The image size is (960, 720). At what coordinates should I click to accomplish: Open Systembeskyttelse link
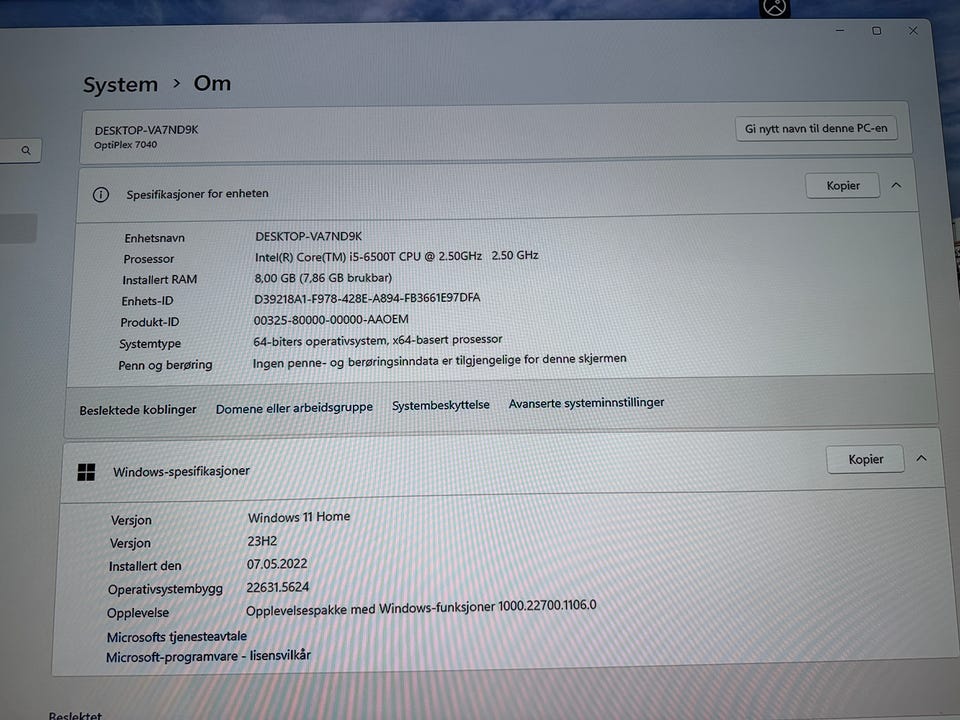click(x=441, y=405)
